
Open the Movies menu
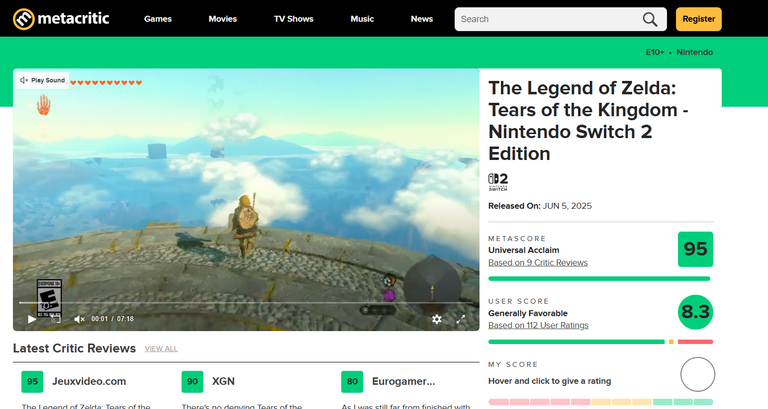pyautogui.click(x=223, y=19)
